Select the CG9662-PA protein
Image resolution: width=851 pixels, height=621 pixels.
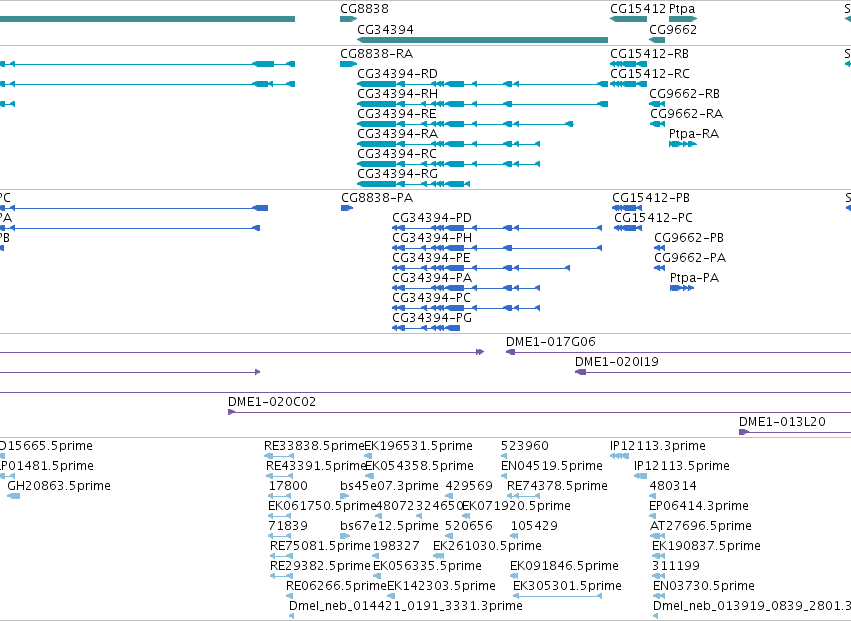[x=689, y=258]
